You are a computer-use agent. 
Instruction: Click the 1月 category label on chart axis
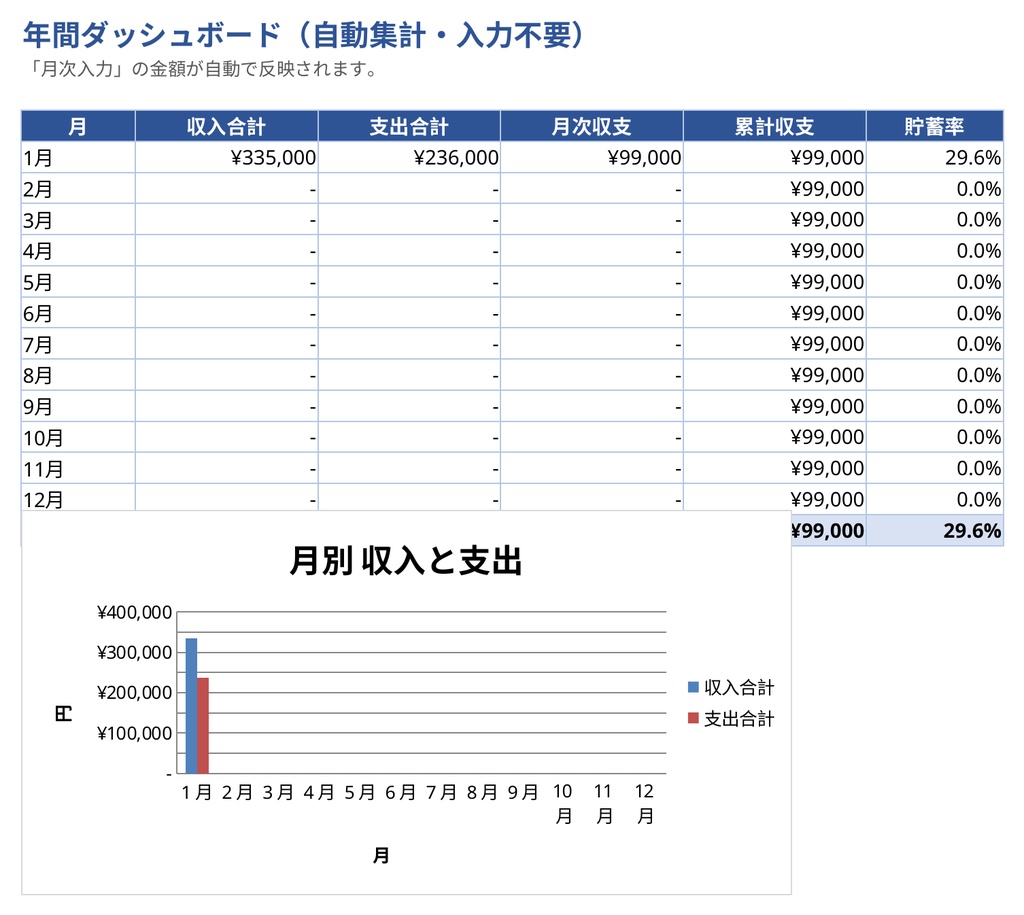[197, 792]
